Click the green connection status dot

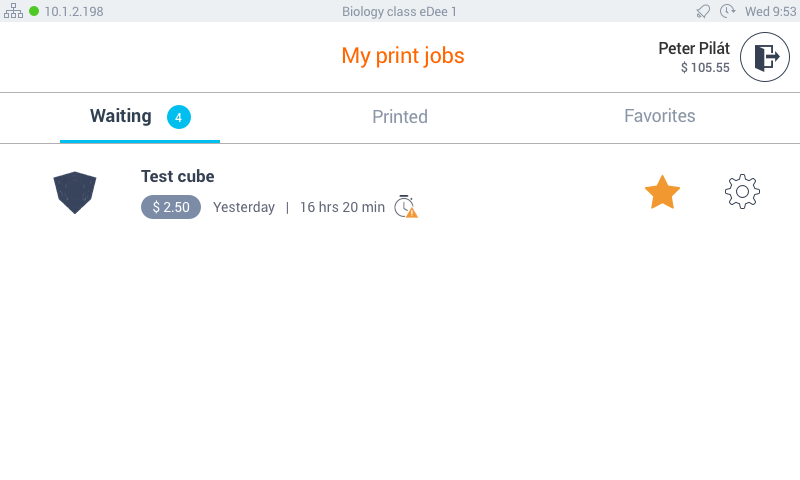[x=34, y=11]
